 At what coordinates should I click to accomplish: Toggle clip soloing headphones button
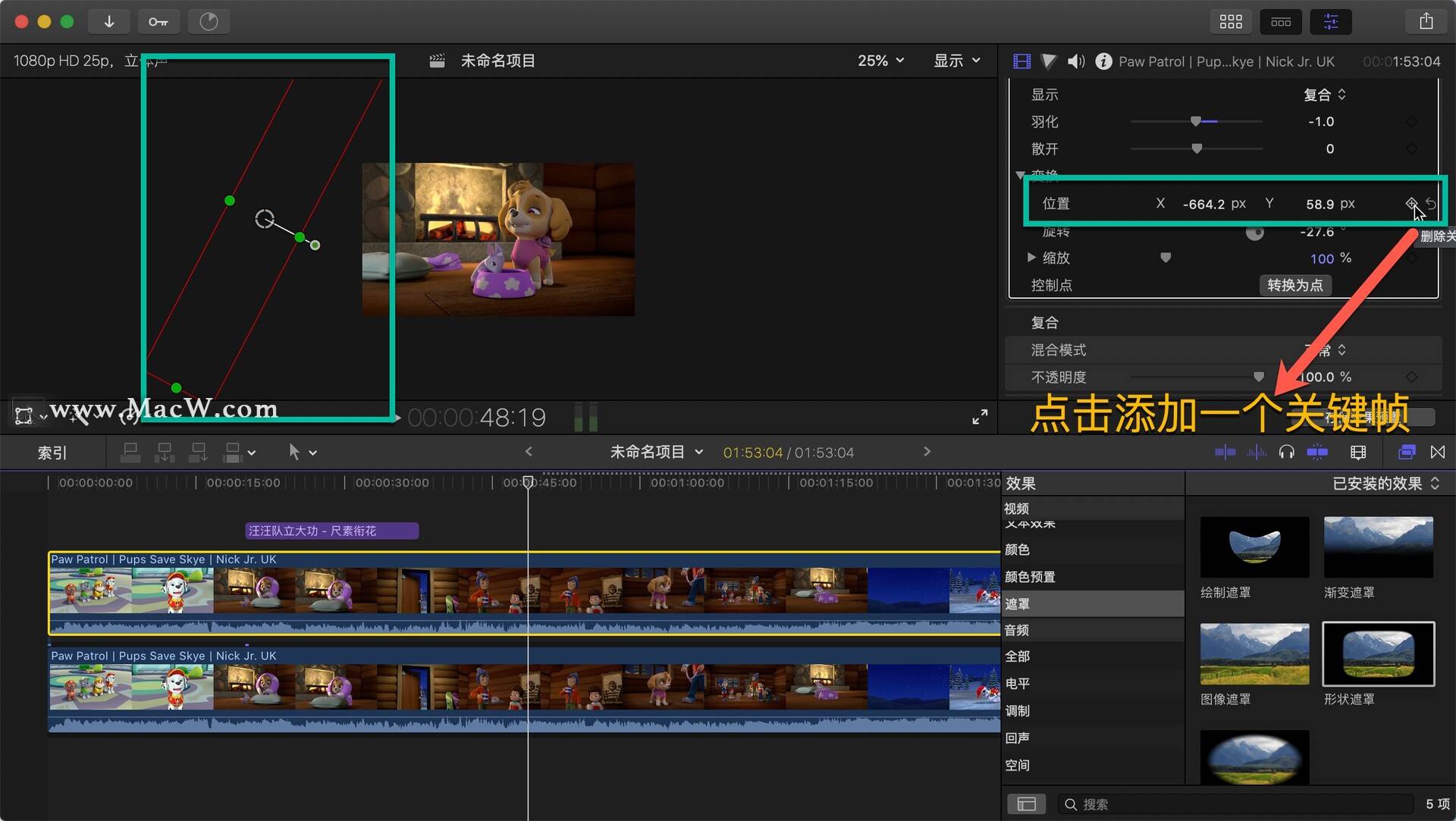(x=1286, y=453)
